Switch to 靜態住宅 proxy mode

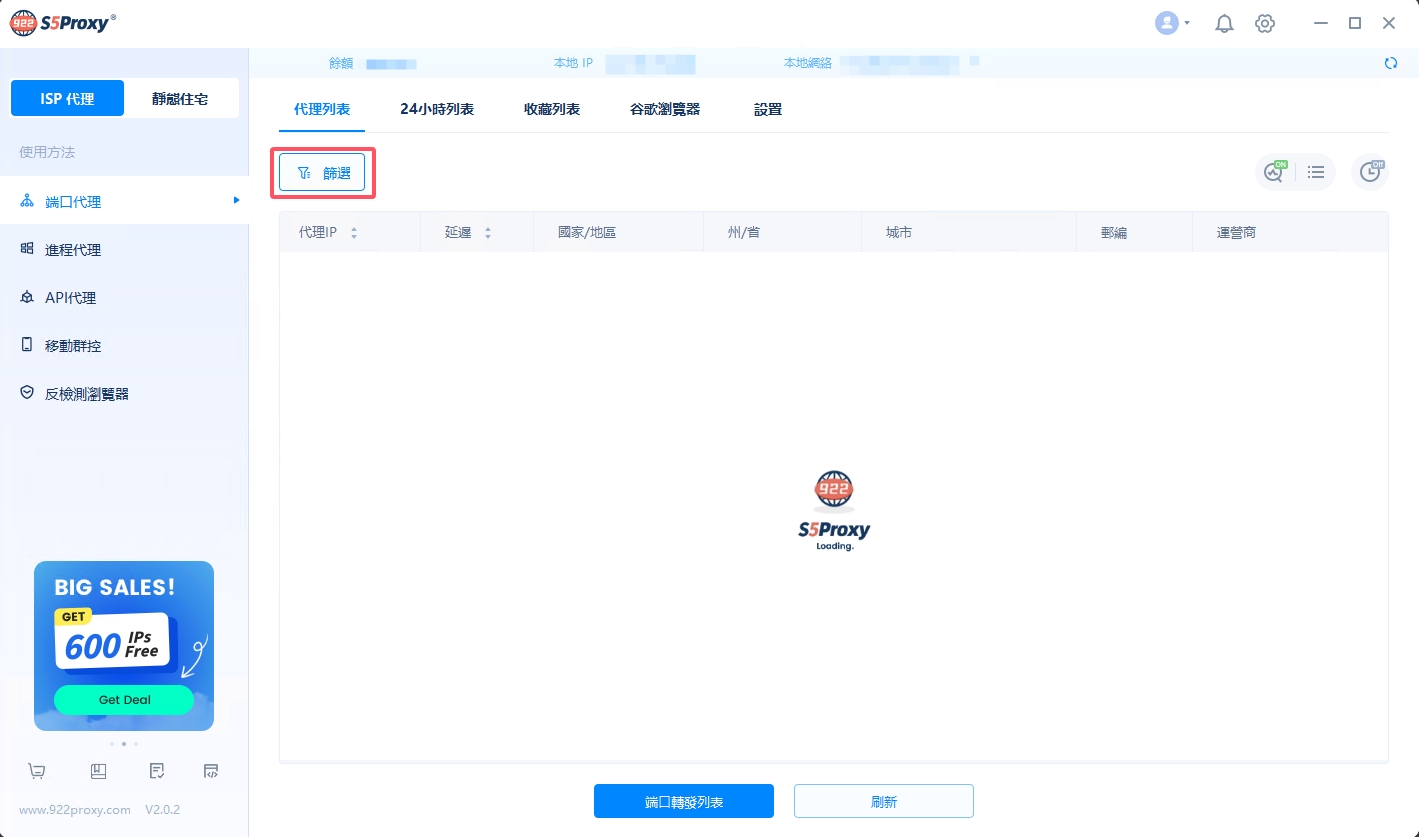pyautogui.click(x=180, y=99)
